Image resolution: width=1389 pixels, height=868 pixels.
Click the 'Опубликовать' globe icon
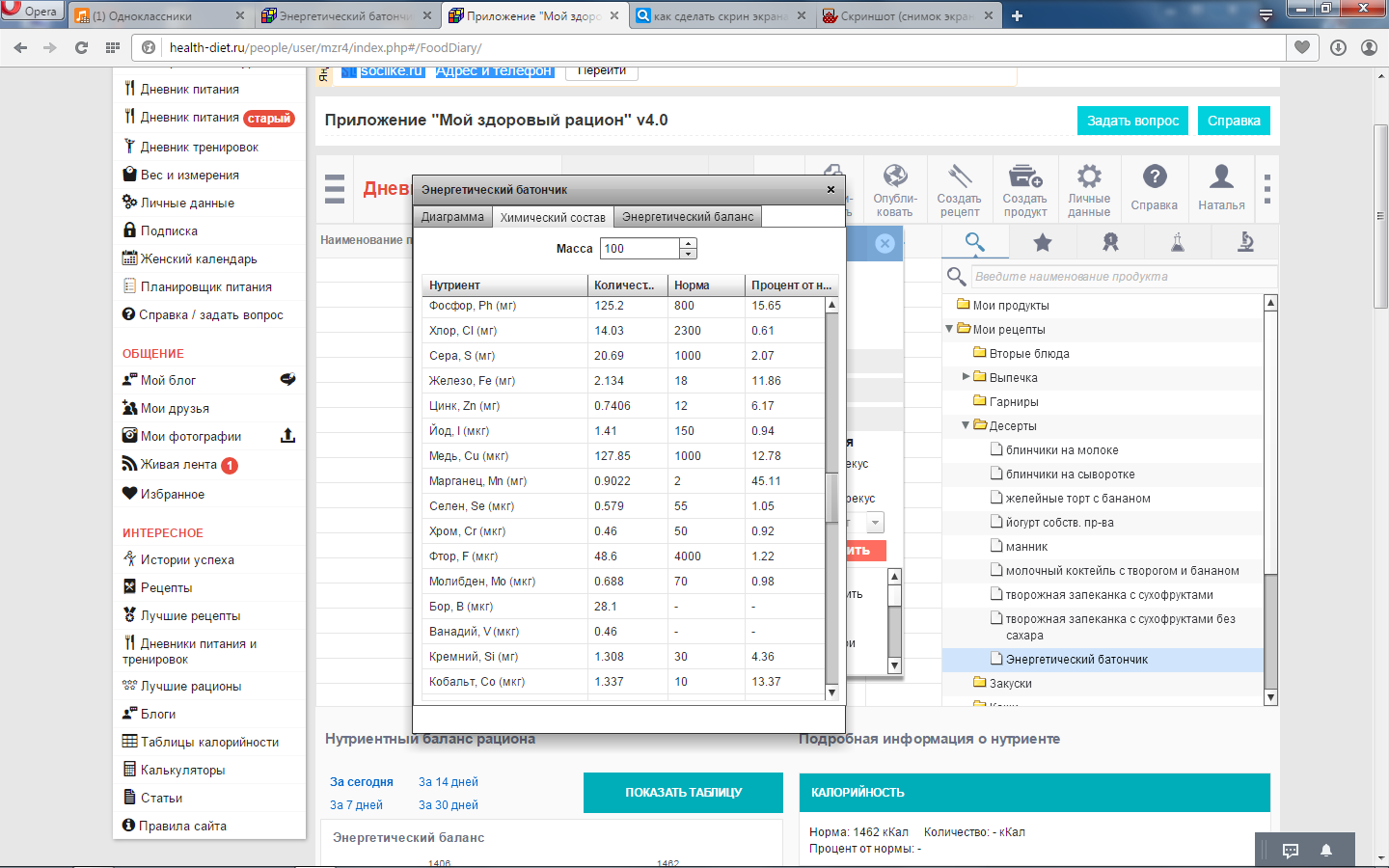(894, 177)
